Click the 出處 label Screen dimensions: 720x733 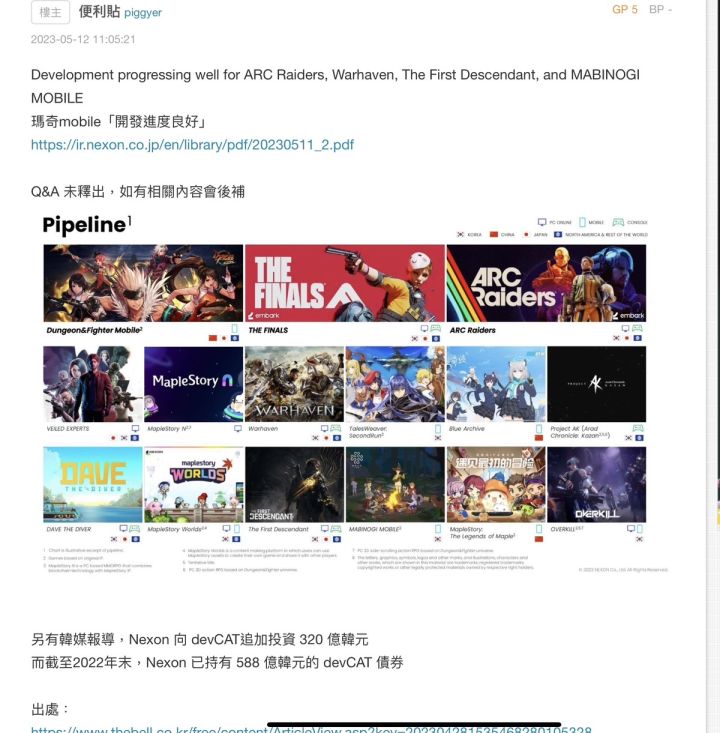(50, 709)
